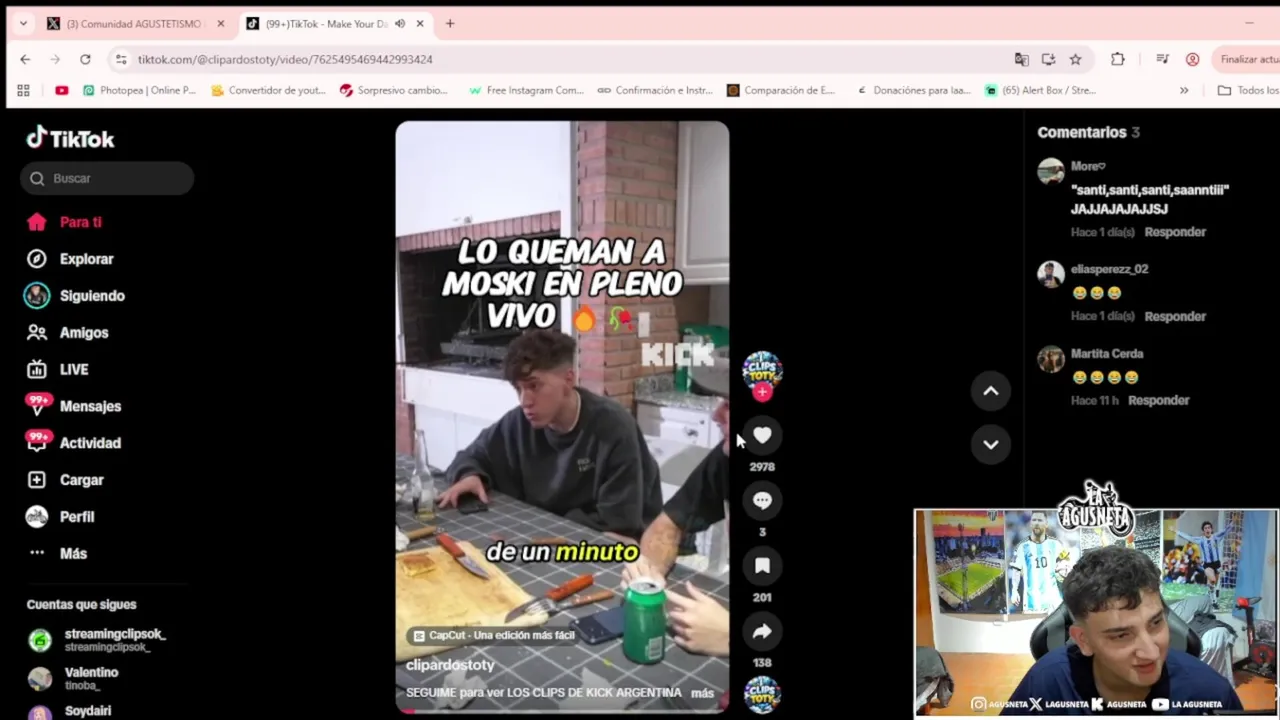
Task: Open the TikTok logo home link
Action: click(70, 138)
